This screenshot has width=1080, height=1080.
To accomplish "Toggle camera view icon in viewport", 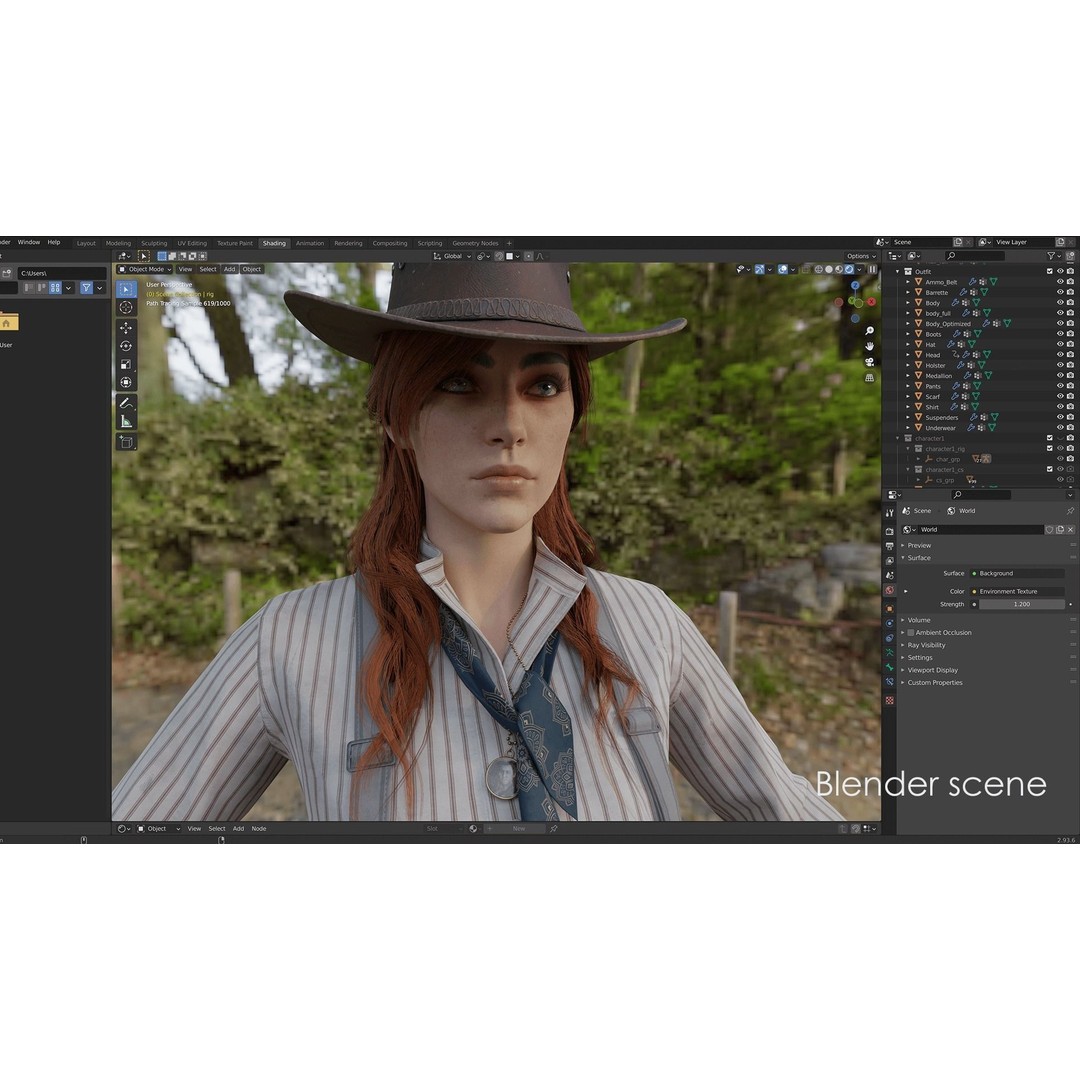I will point(870,362).
